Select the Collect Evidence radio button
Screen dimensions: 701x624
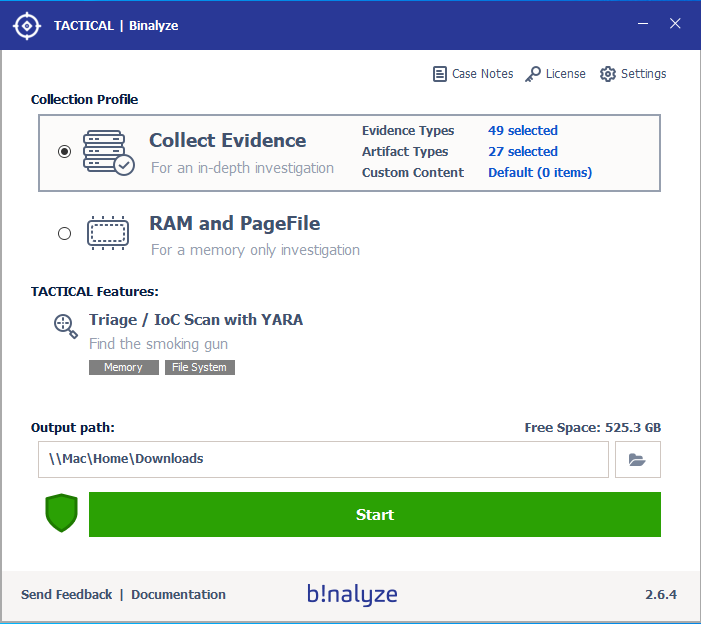pos(65,152)
